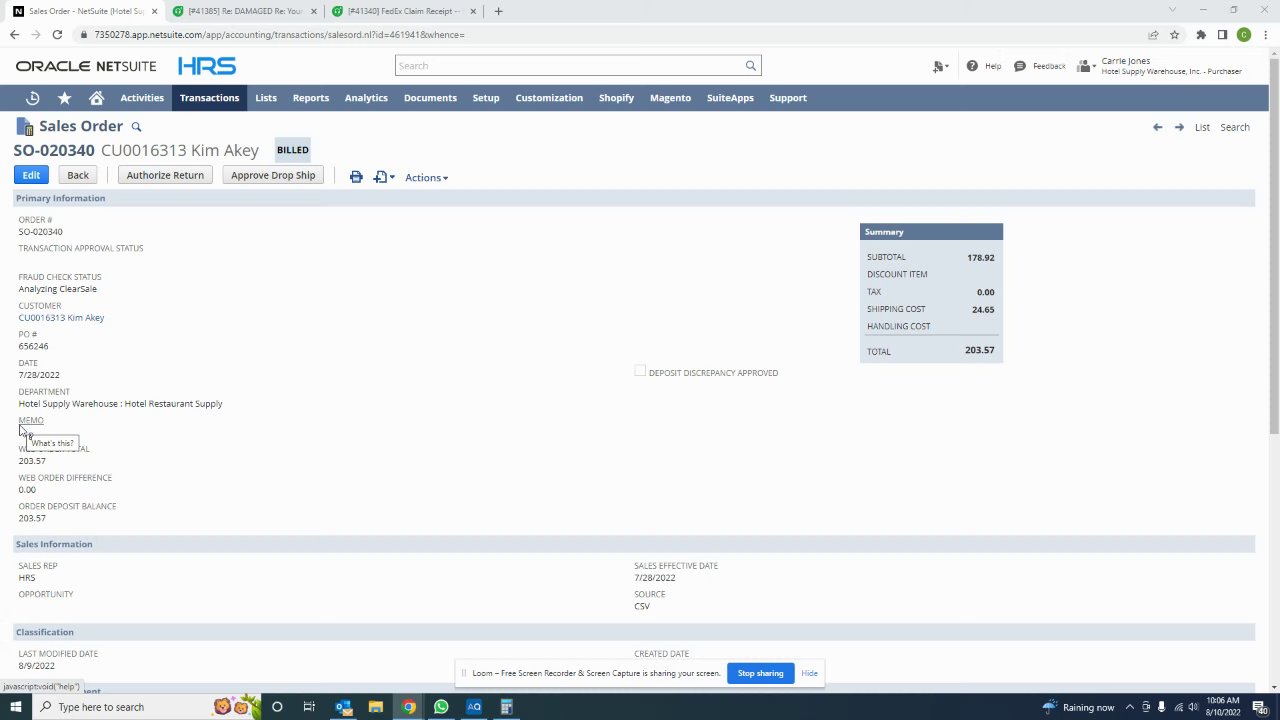1280x720 pixels.
Task: Switch to the FedEx Claim Receipt tab
Action: (x=403, y=11)
